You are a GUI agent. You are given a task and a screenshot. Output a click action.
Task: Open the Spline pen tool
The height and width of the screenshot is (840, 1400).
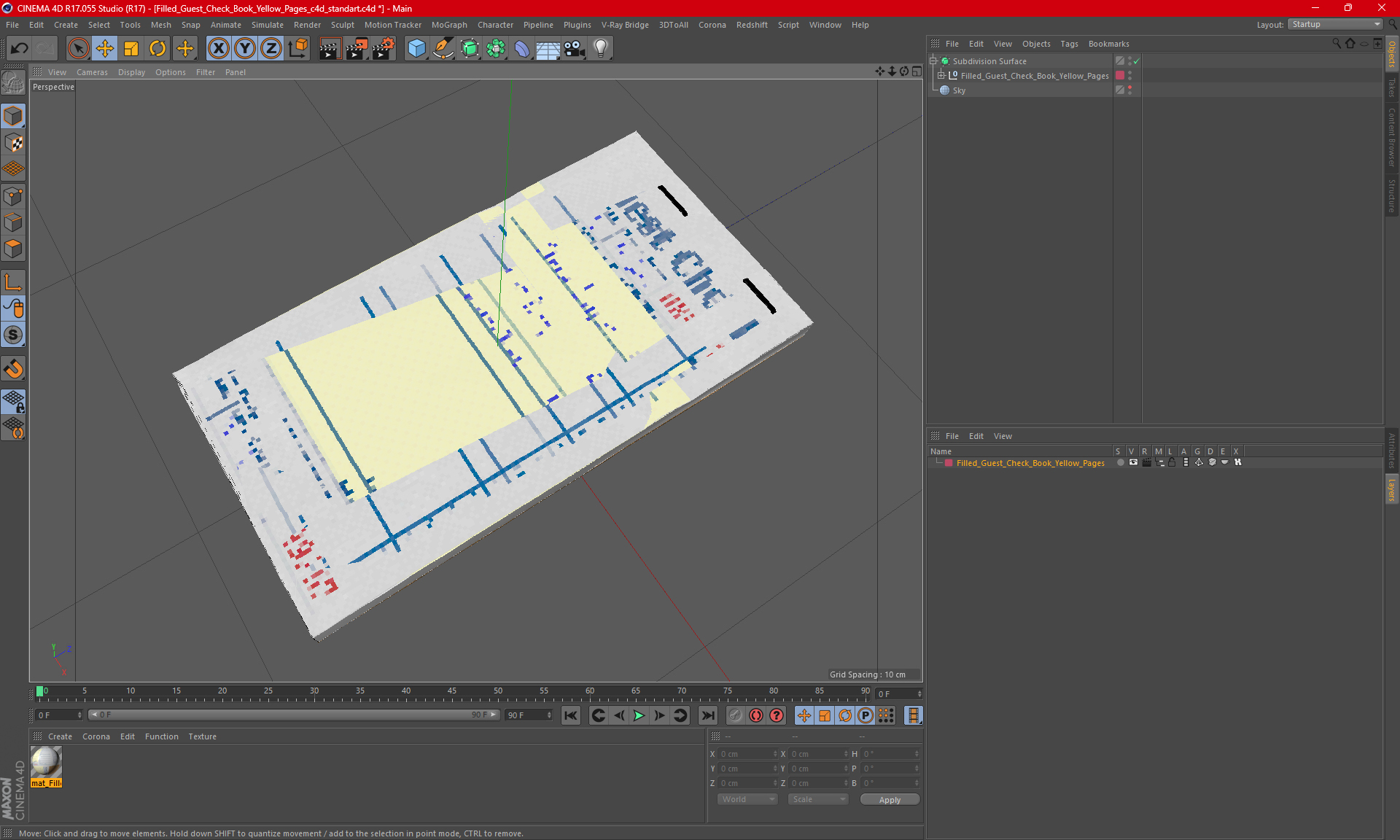pos(443,49)
